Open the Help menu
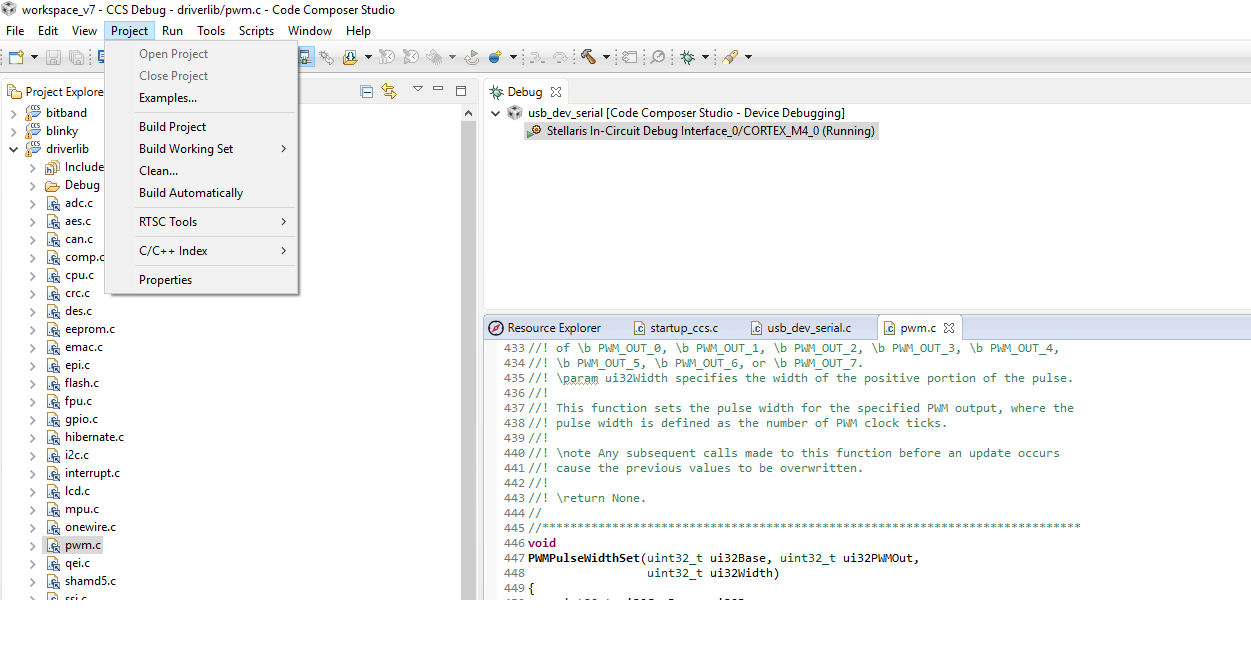This screenshot has height=648, width=1251. click(358, 31)
